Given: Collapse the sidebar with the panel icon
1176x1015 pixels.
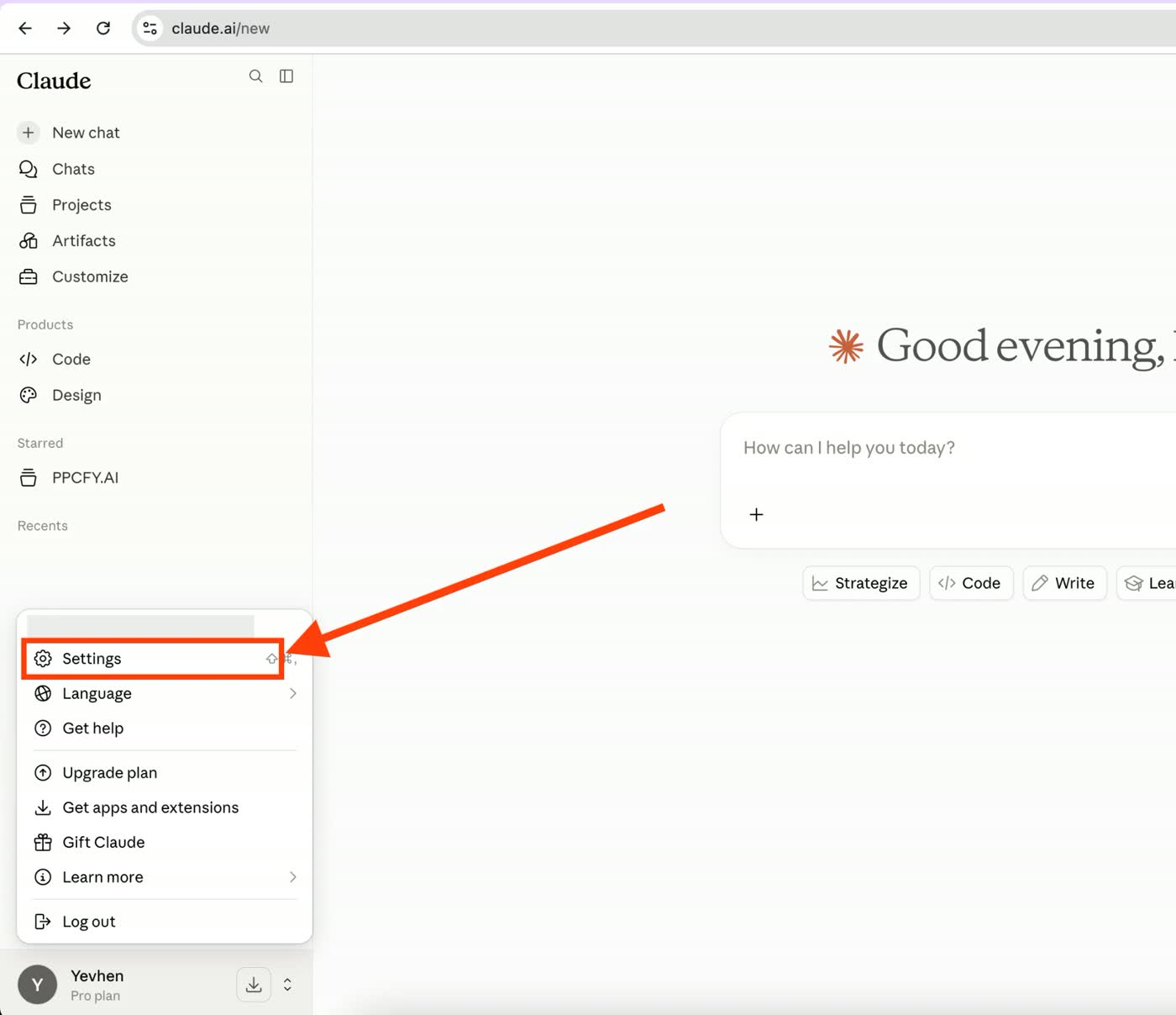Looking at the screenshot, I should [x=286, y=76].
